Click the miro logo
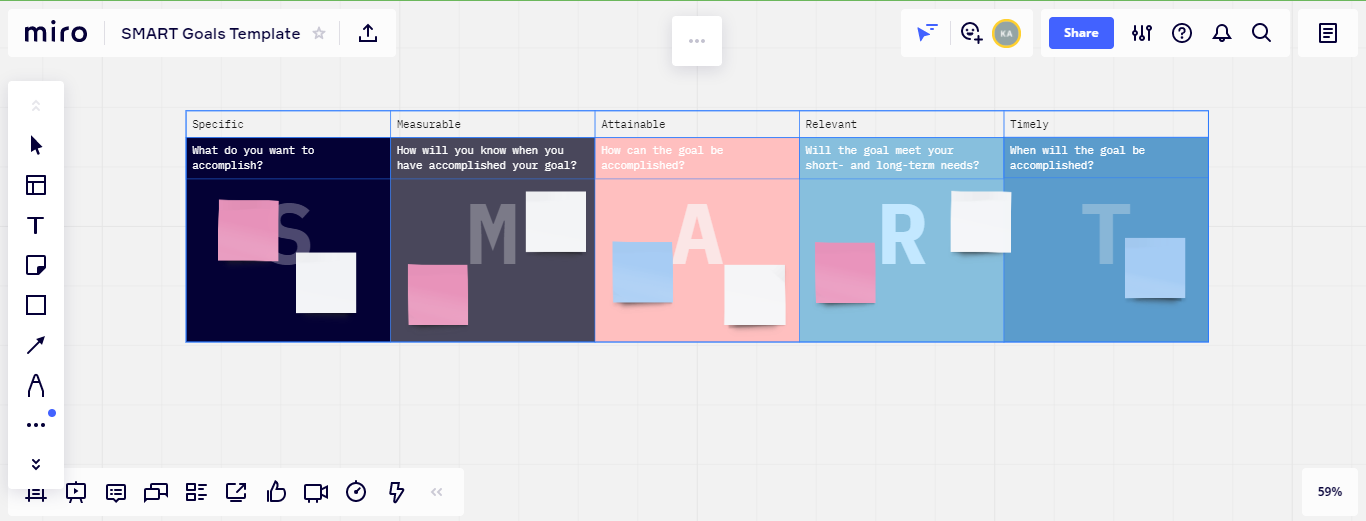 point(56,33)
